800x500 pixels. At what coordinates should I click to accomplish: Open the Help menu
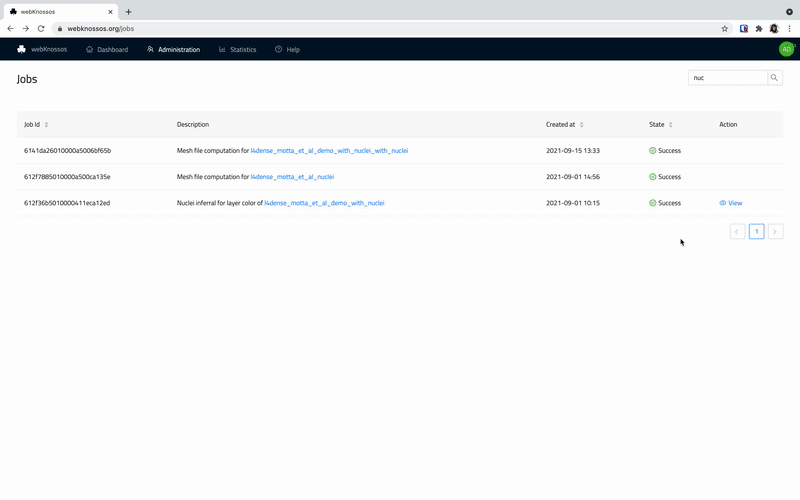tap(287, 49)
